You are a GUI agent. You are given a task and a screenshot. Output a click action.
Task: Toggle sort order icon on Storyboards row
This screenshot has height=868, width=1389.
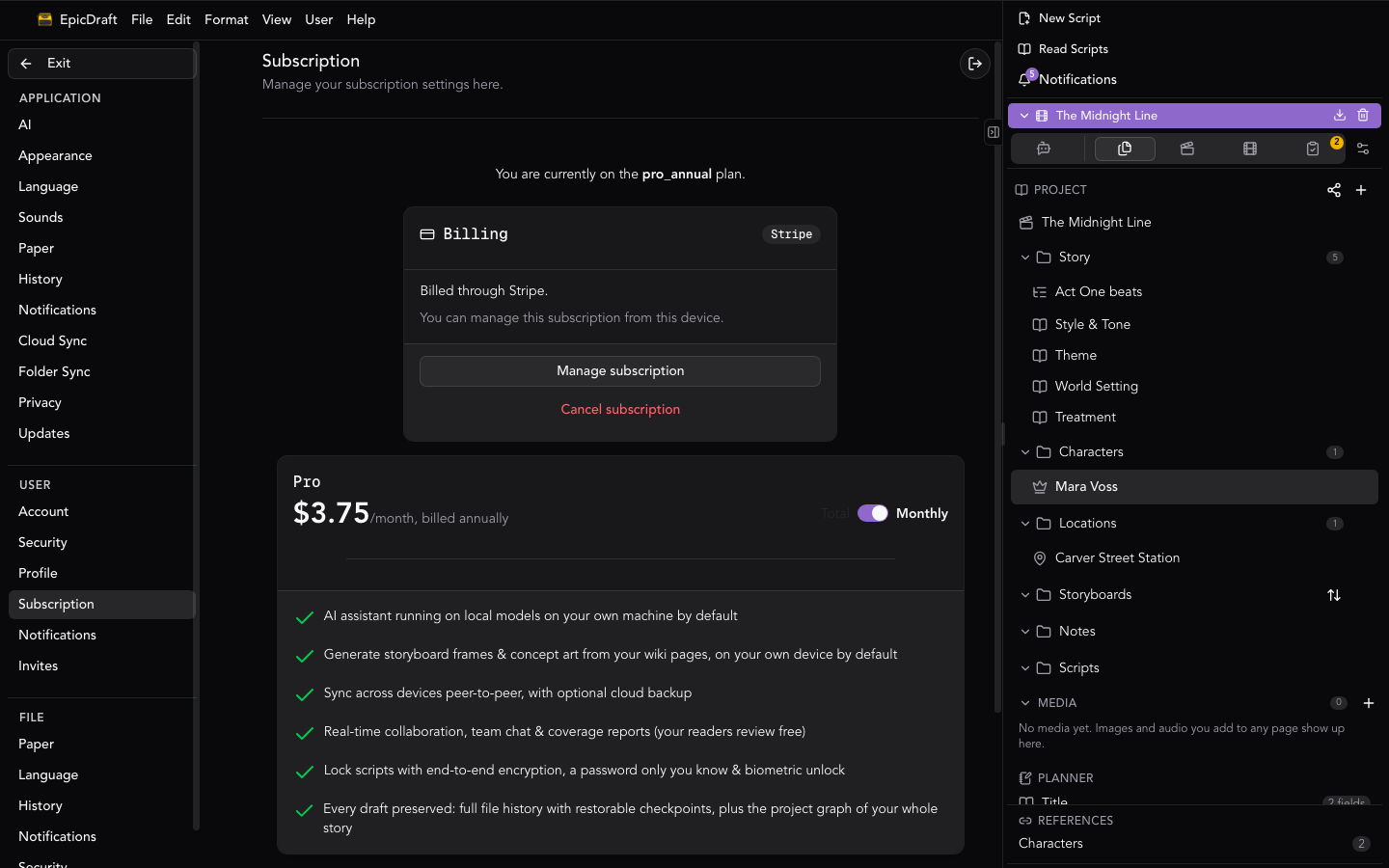coord(1334,595)
